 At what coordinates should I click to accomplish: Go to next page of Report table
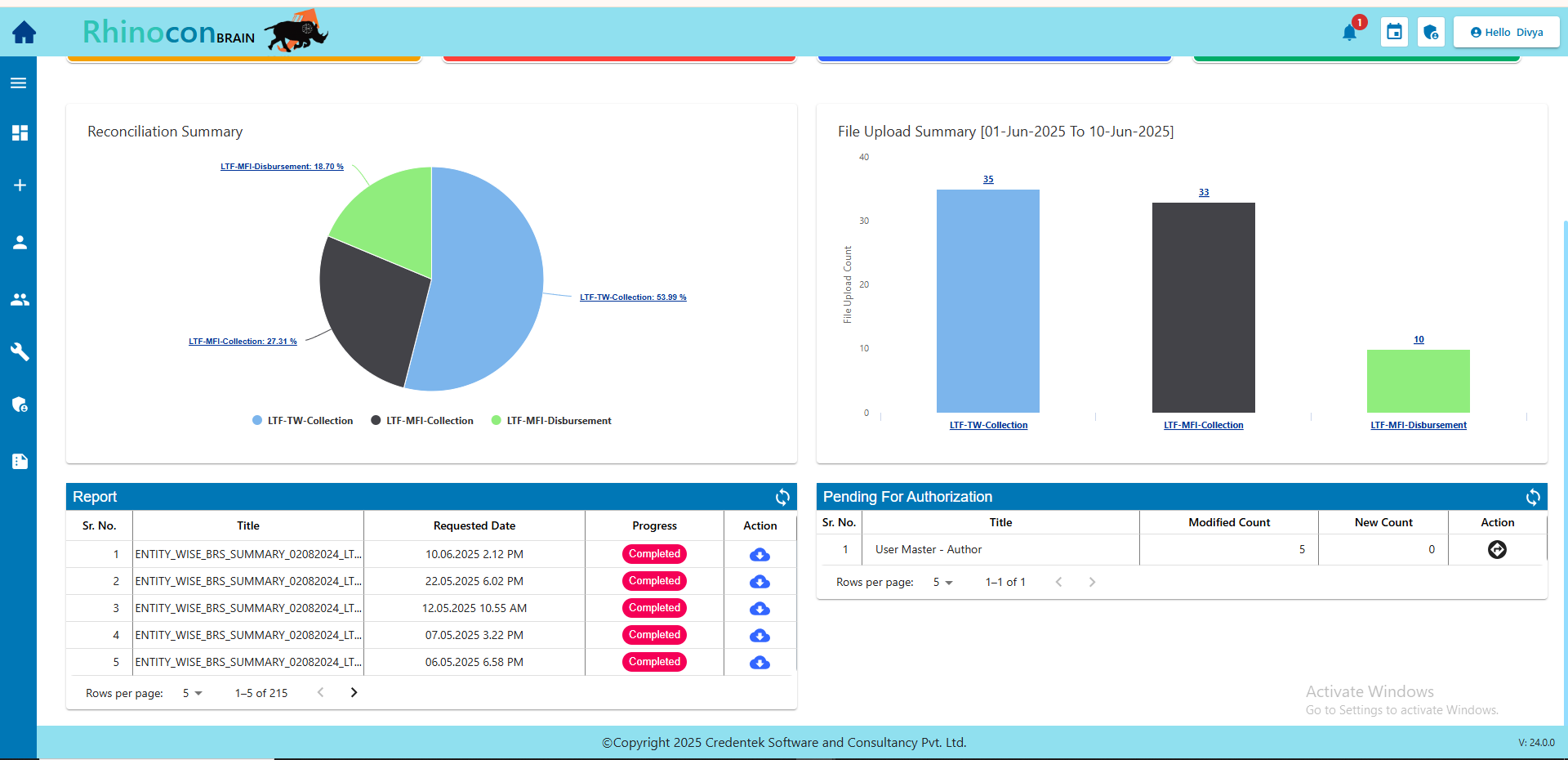click(354, 693)
